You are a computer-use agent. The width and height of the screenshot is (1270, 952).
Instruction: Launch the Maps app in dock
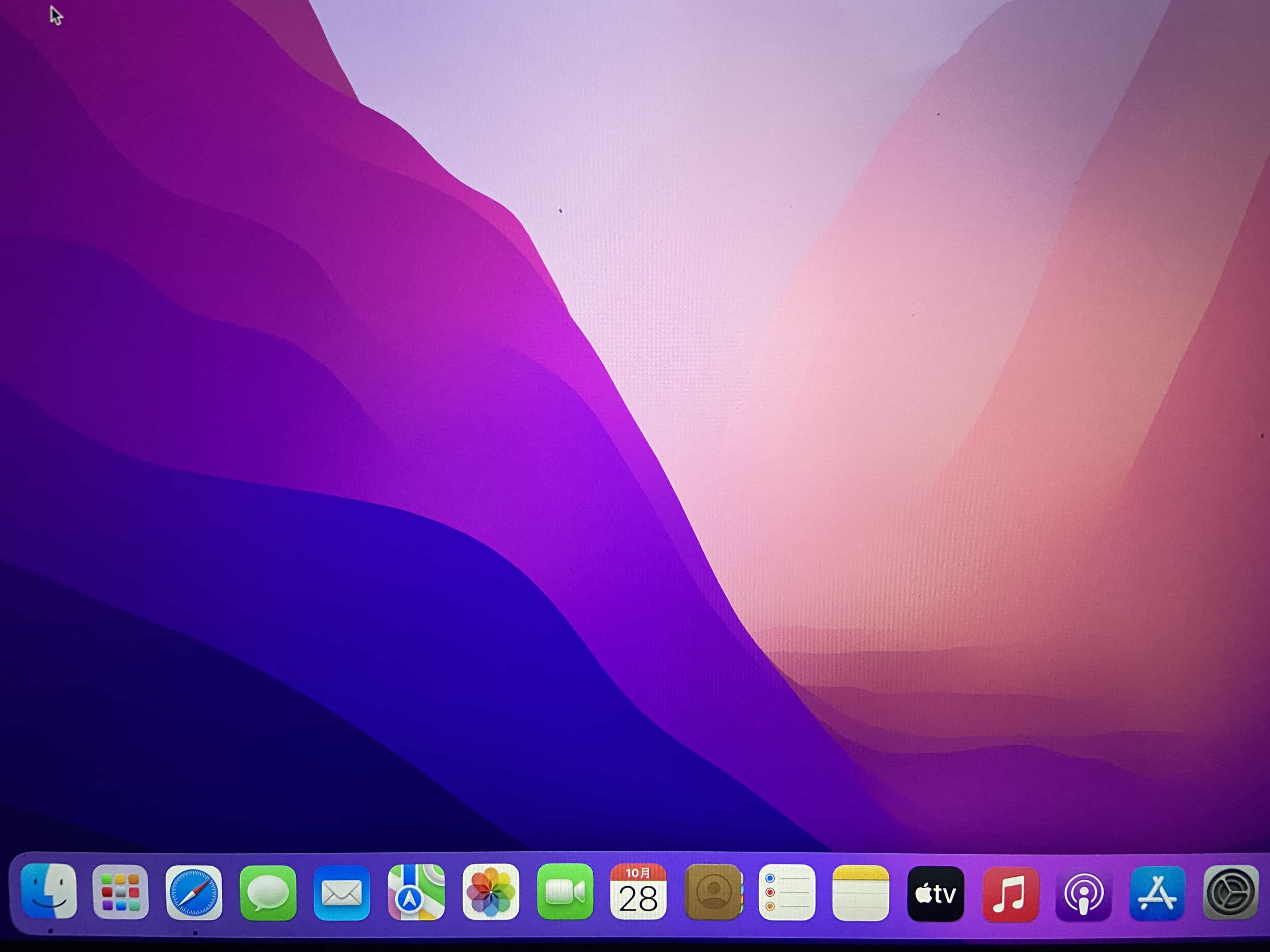point(416,893)
